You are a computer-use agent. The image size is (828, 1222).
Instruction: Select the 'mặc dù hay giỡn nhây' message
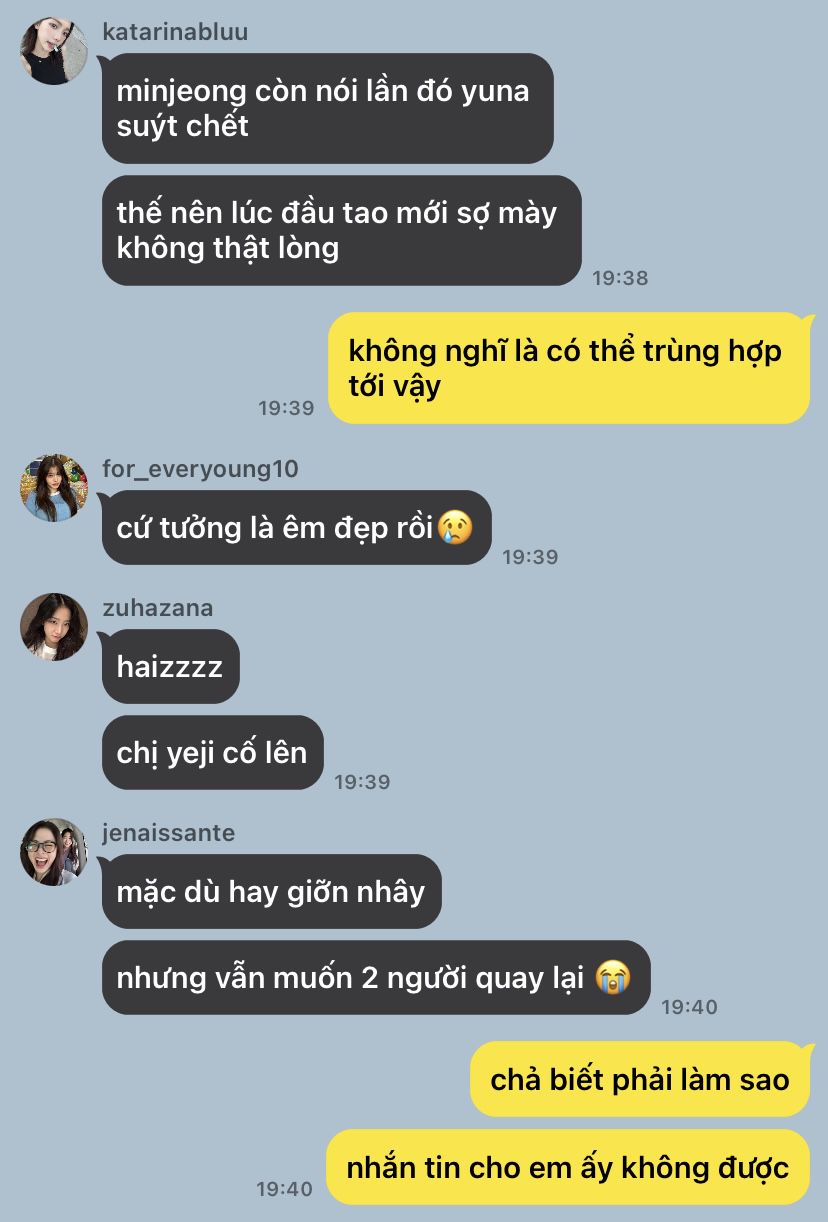coord(272,891)
